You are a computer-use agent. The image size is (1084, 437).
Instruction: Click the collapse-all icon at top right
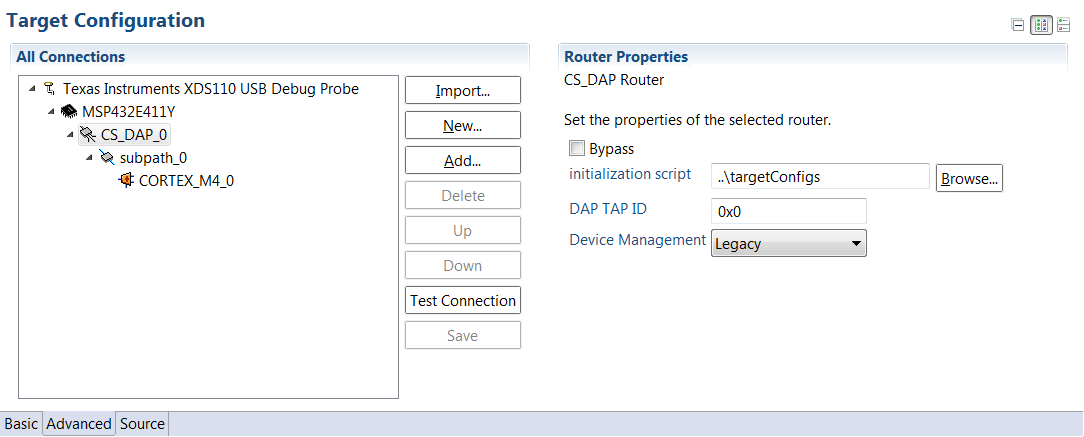tap(1018, 26)
